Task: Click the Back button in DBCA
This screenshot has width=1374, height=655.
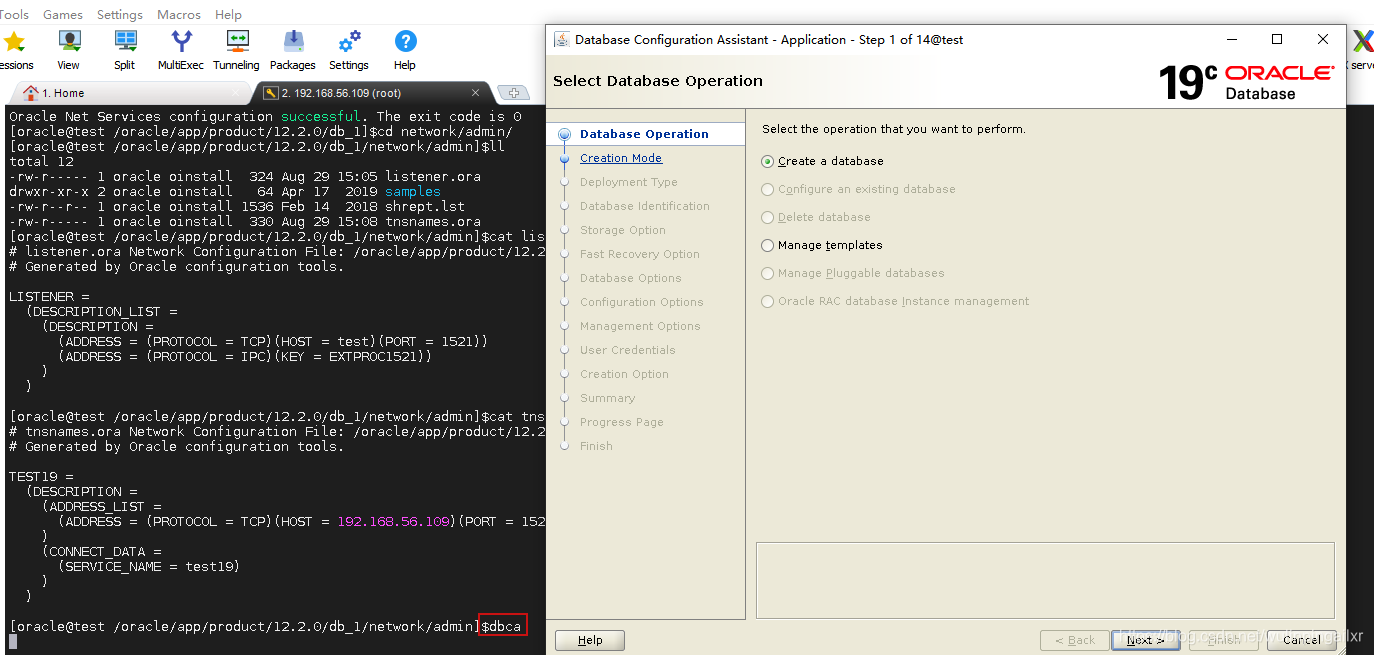Action: pyautogui.click(x=1074, y=640)
